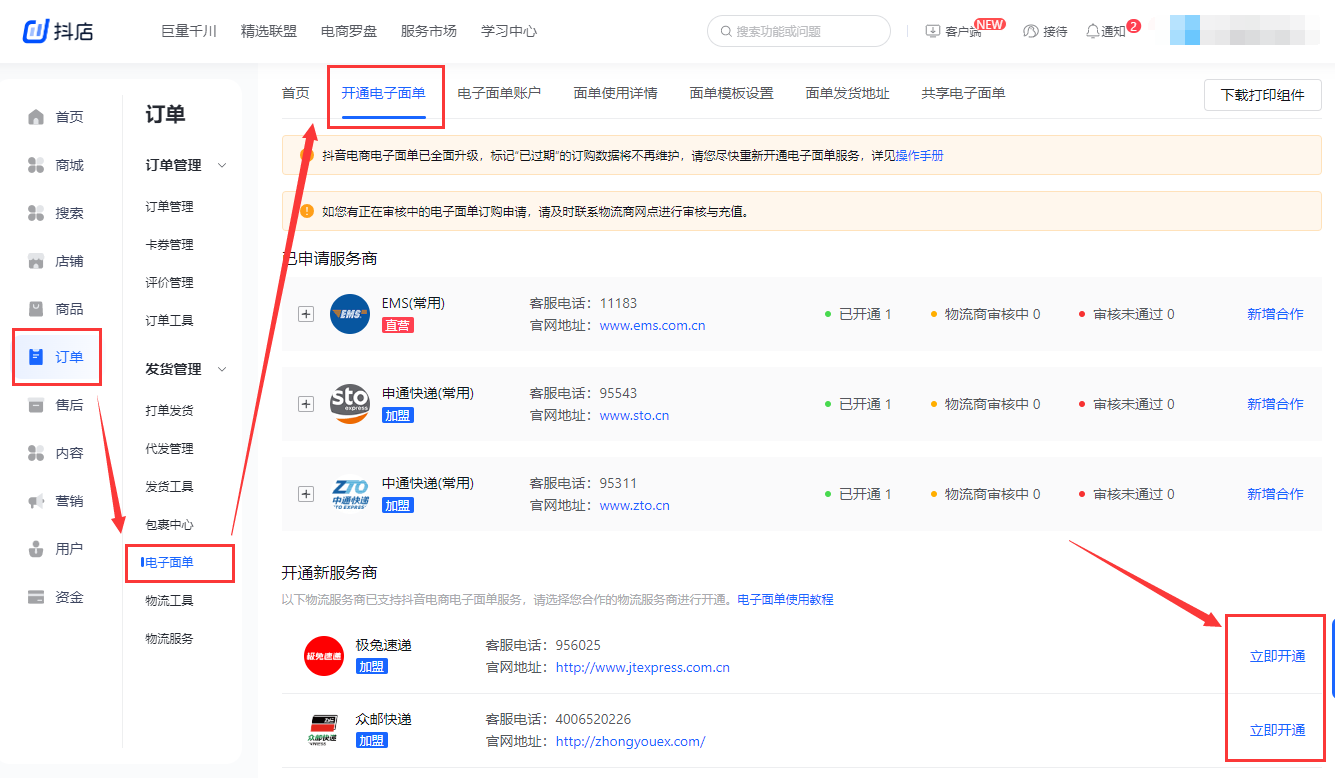Click 新增合作 for 申通快递

1275,404
